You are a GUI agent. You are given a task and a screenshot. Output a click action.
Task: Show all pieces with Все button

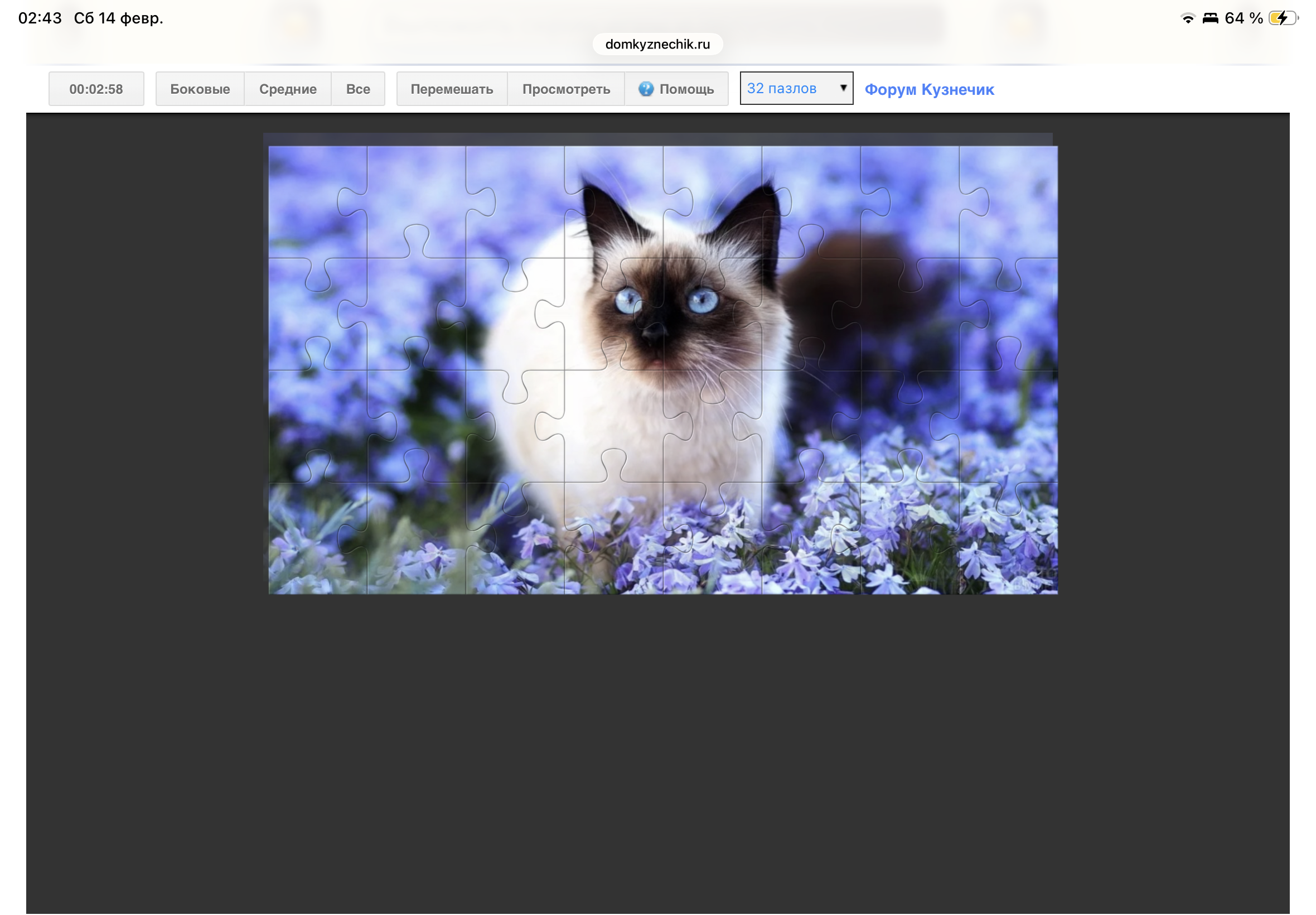pos(357,89)
